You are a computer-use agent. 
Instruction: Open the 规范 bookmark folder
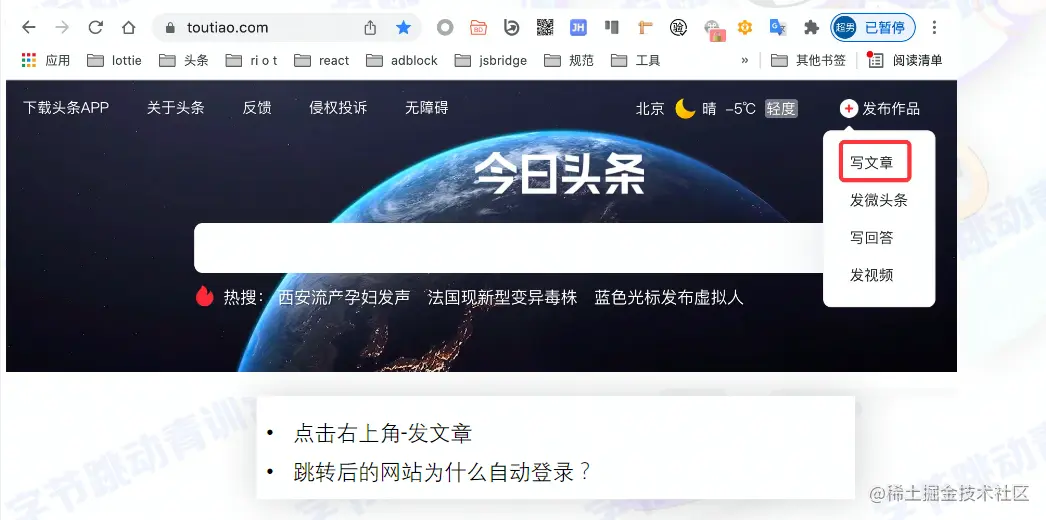point(568,60)
